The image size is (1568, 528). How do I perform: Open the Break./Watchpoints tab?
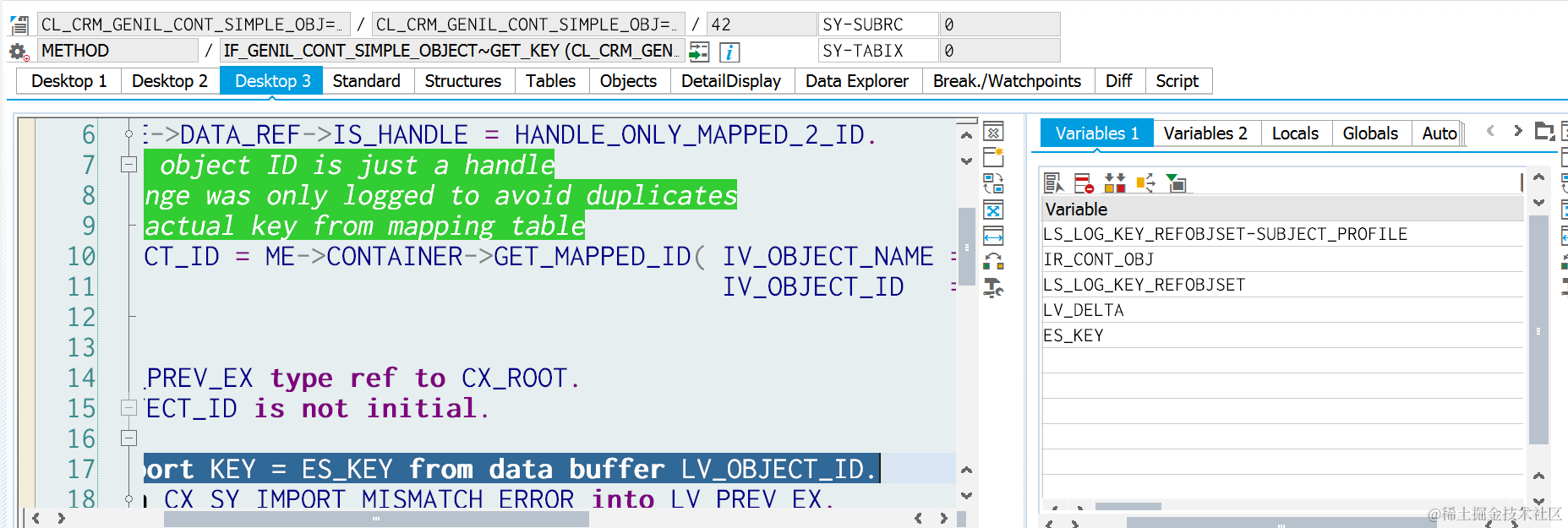[x=1007, y=81]
